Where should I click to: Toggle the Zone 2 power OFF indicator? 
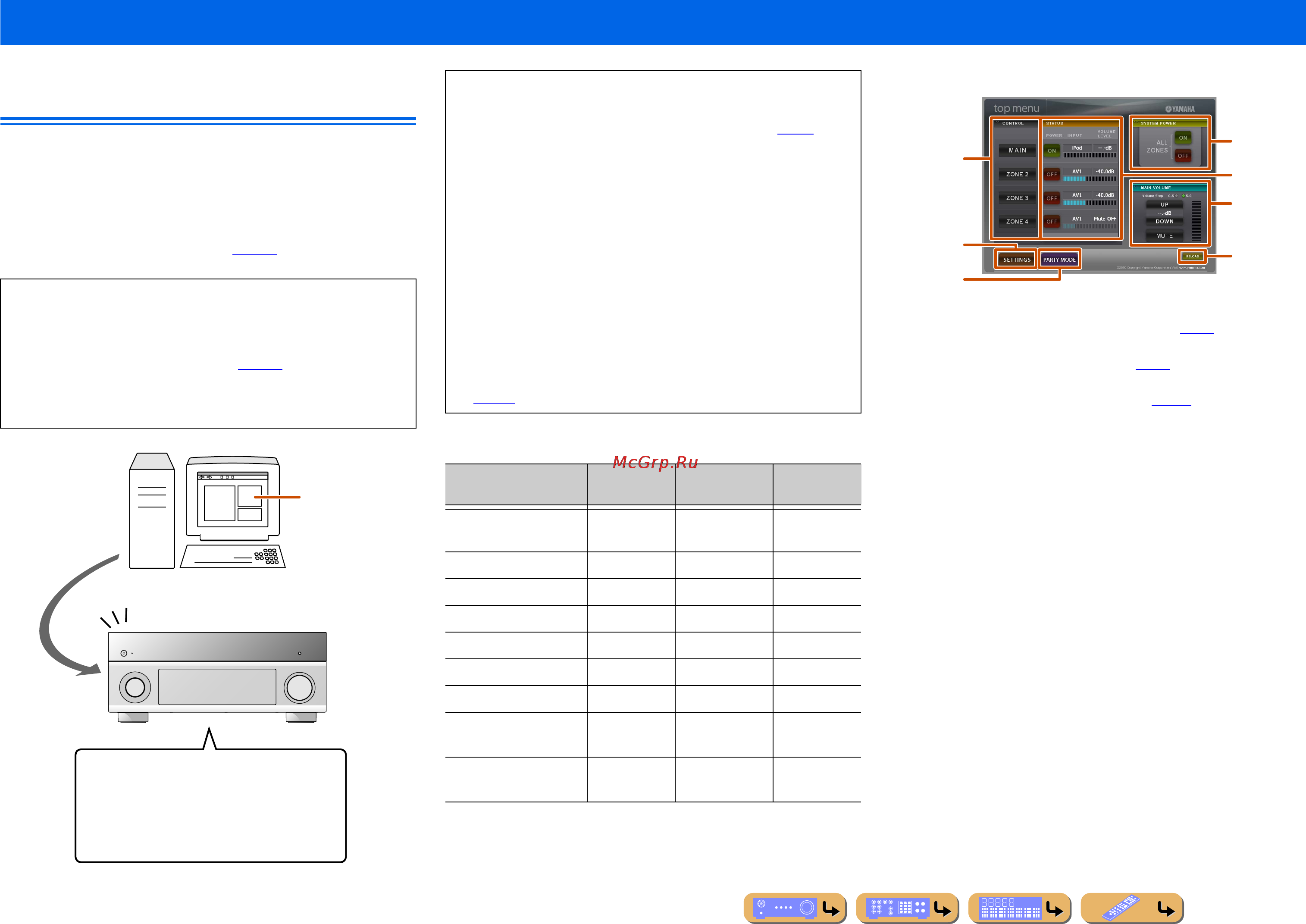click(1052, 175)
